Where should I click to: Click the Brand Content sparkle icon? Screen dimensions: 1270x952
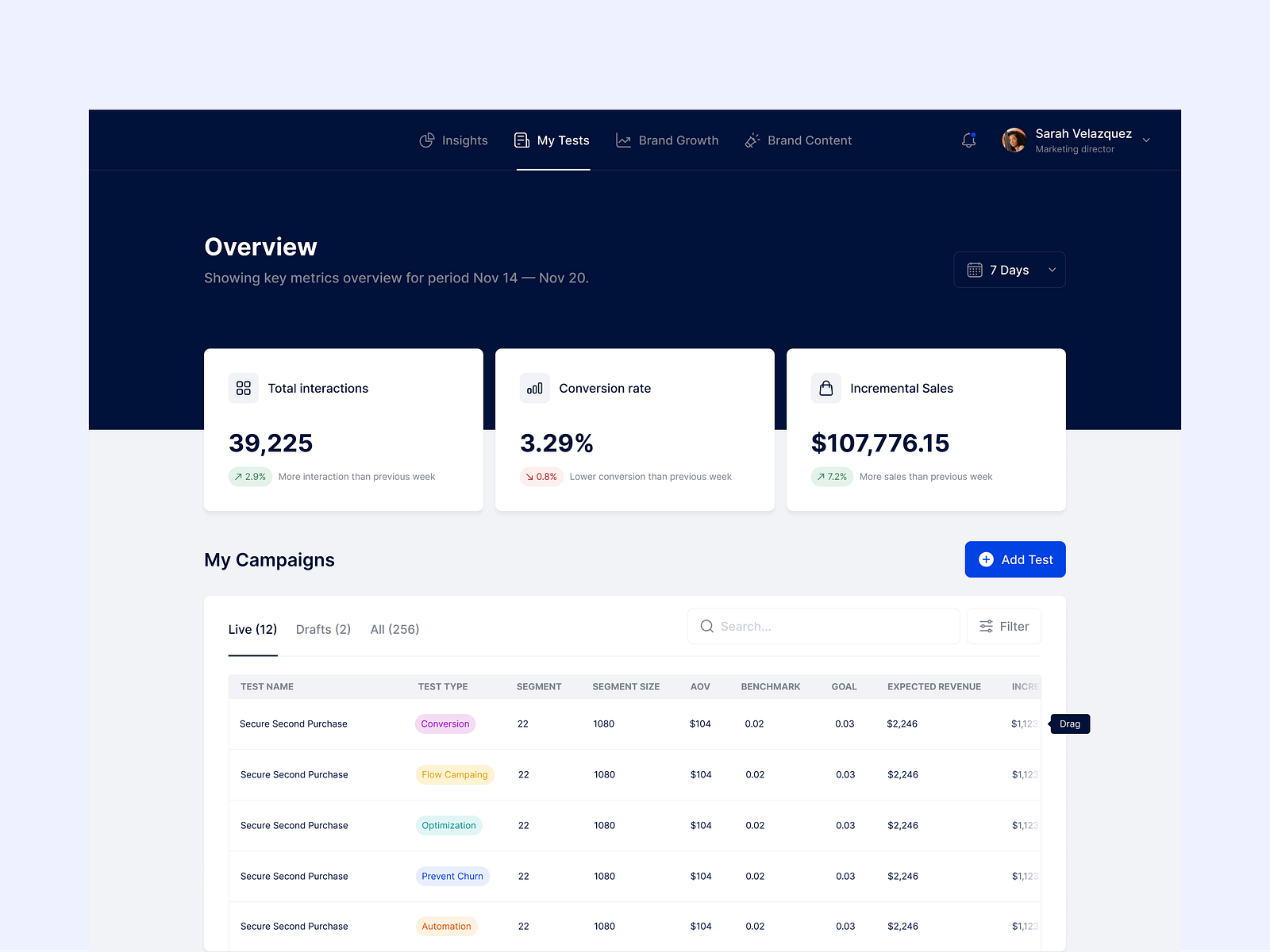[x=752, y=140]
